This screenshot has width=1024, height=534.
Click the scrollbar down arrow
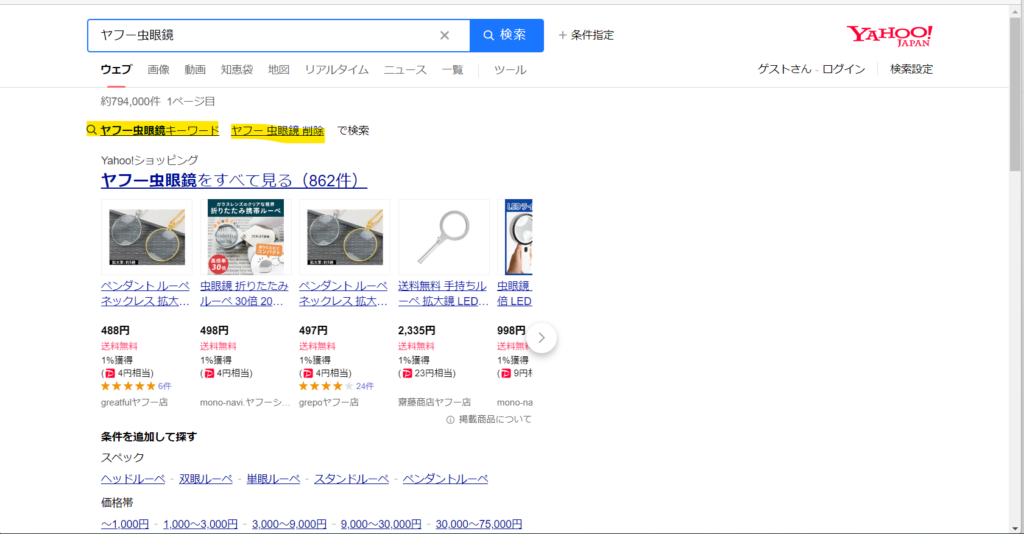click(1016, 528)
